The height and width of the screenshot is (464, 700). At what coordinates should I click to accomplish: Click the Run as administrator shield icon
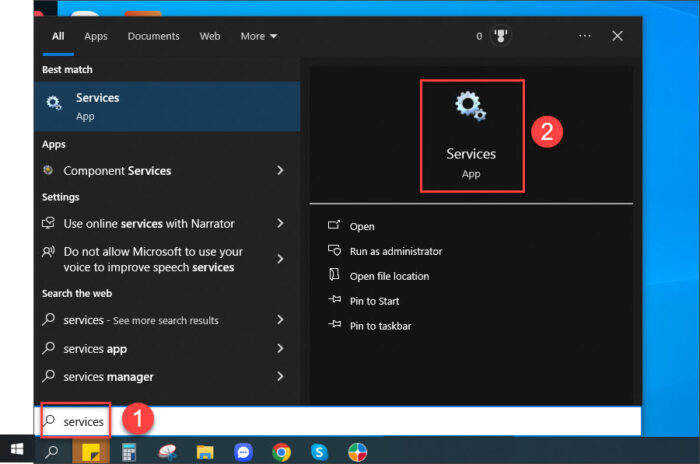coord(334,250)
